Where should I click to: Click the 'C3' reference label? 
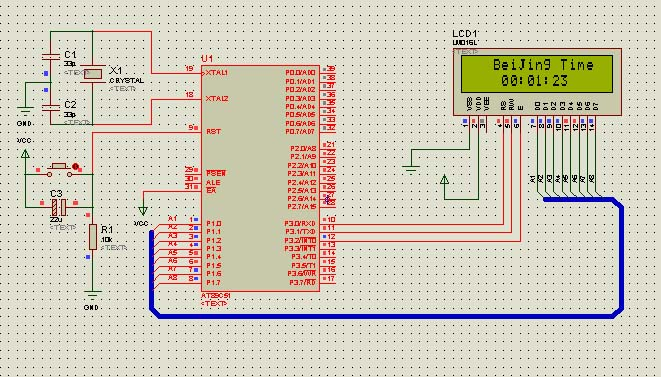pos(56,194)
